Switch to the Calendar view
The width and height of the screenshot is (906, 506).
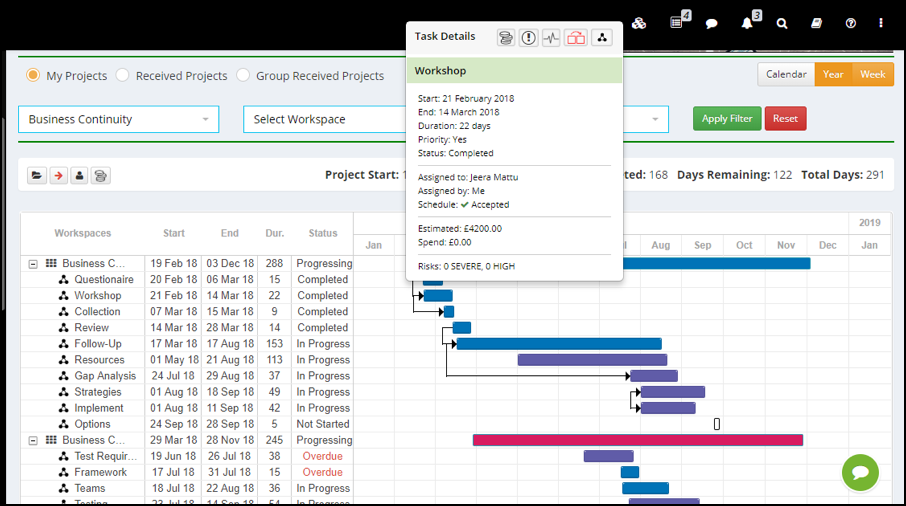click(x=786, y=74)
